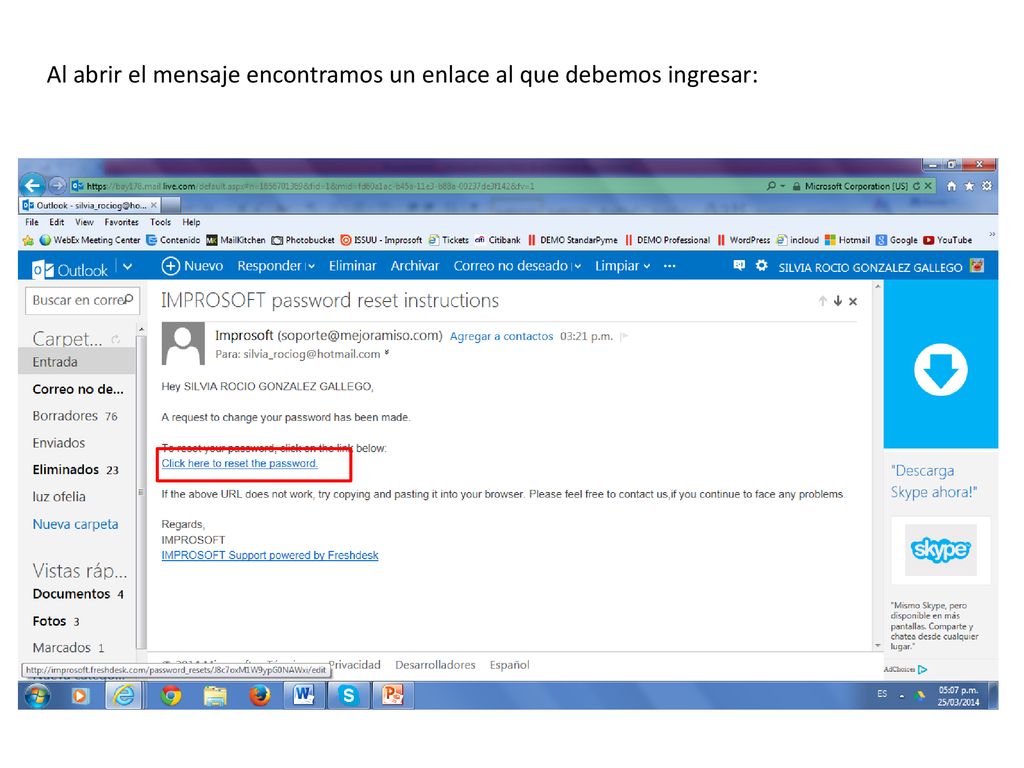Image resolution: width=1024 pixels, height=768 pixels.
Task: Go back using the browser back arrow
Action: pos(32,185)
